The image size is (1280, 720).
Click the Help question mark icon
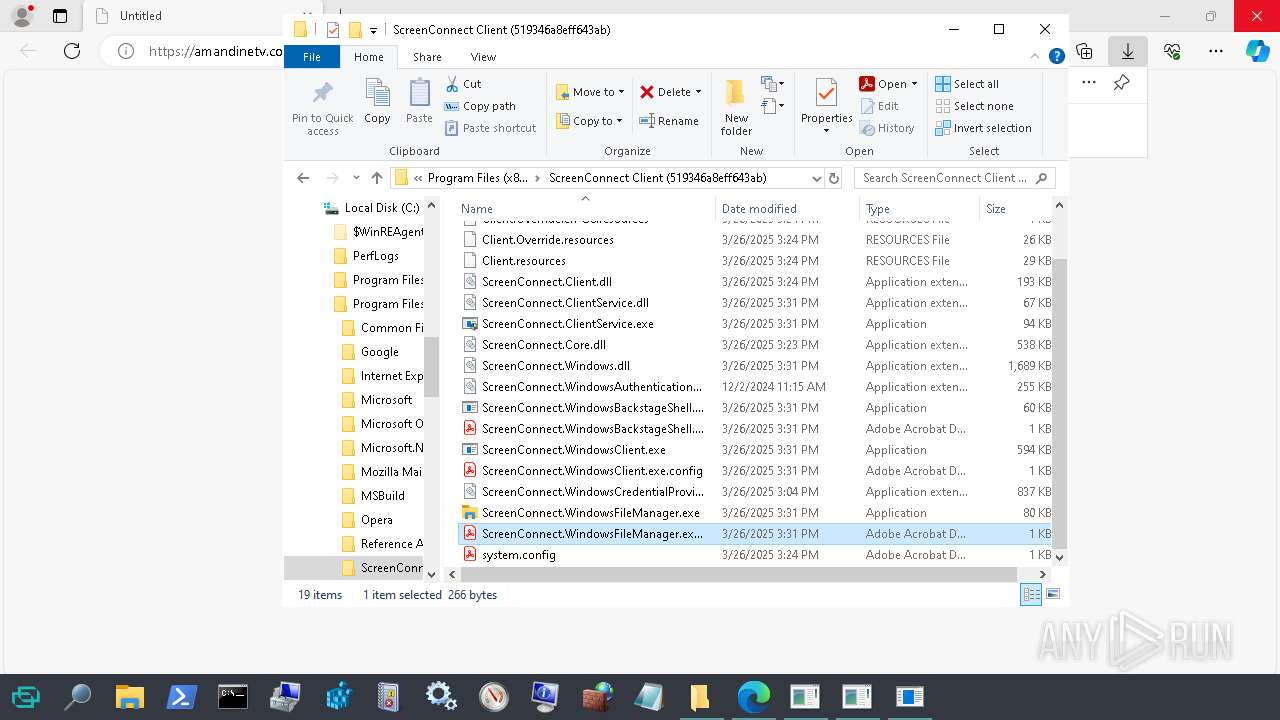(x=1056, y=57)
